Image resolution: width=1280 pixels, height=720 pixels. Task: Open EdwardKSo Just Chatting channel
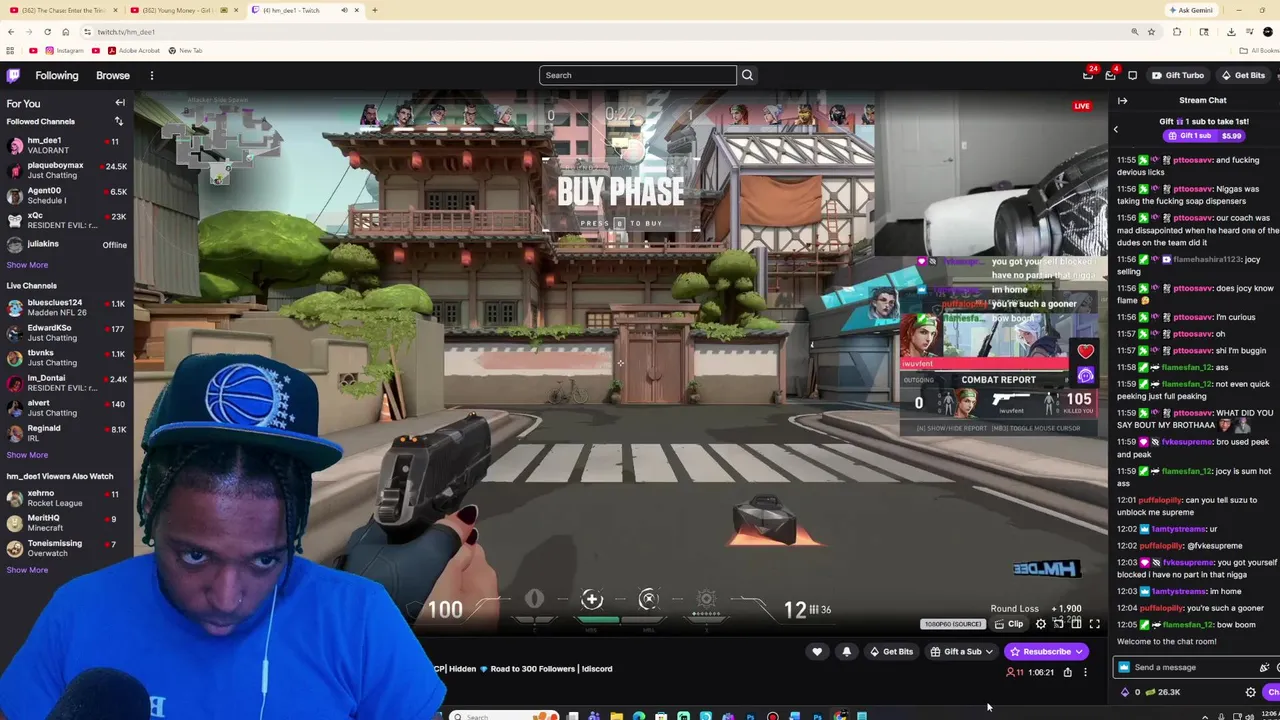pos(66,332)
